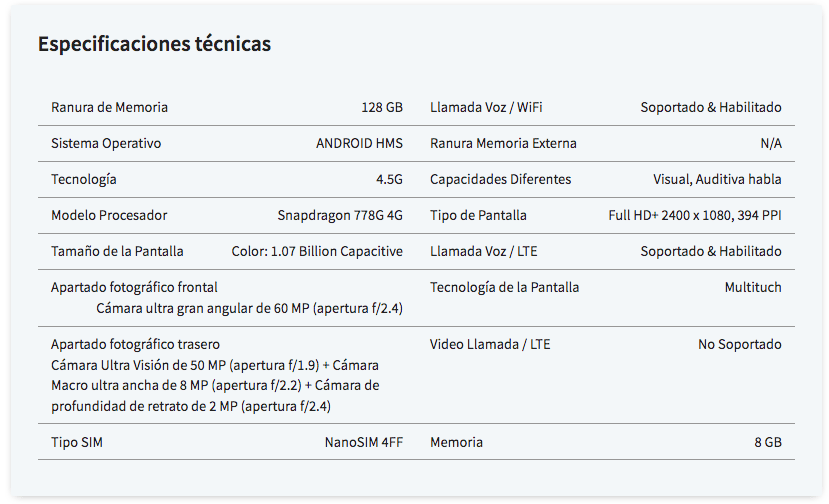Image resolution: width=829 pixels, height=504 pixels.
Task: Select the Memoria 8 GB value
Action: 768,442
